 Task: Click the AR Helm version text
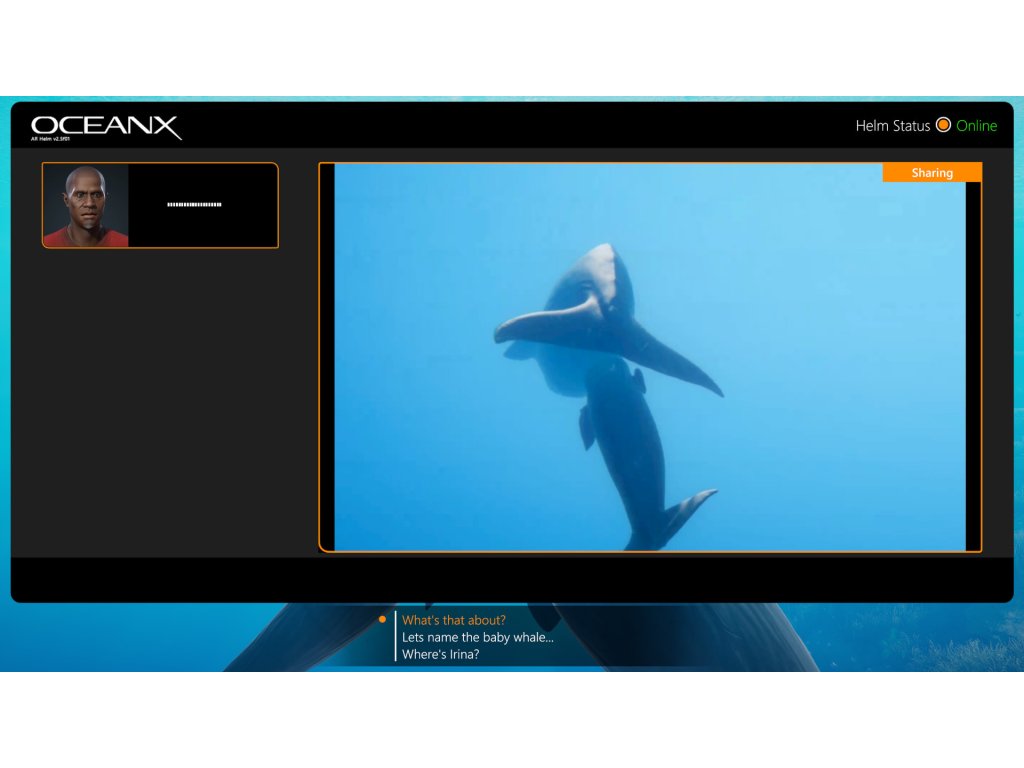click(50, 139)
